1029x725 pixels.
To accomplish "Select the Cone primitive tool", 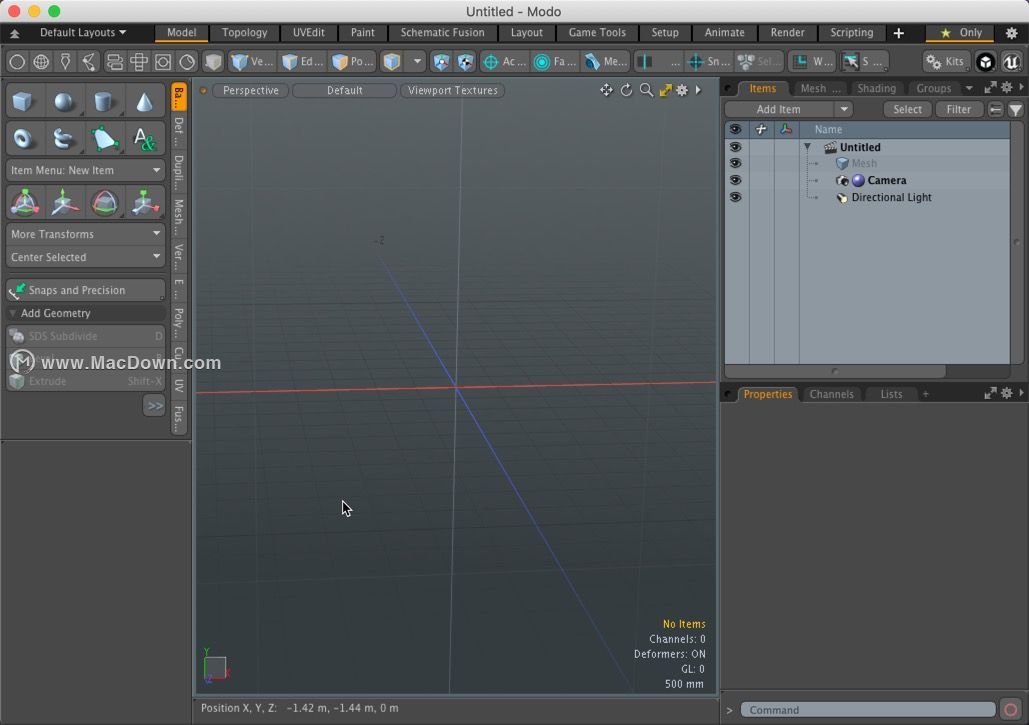I will 144,102.
